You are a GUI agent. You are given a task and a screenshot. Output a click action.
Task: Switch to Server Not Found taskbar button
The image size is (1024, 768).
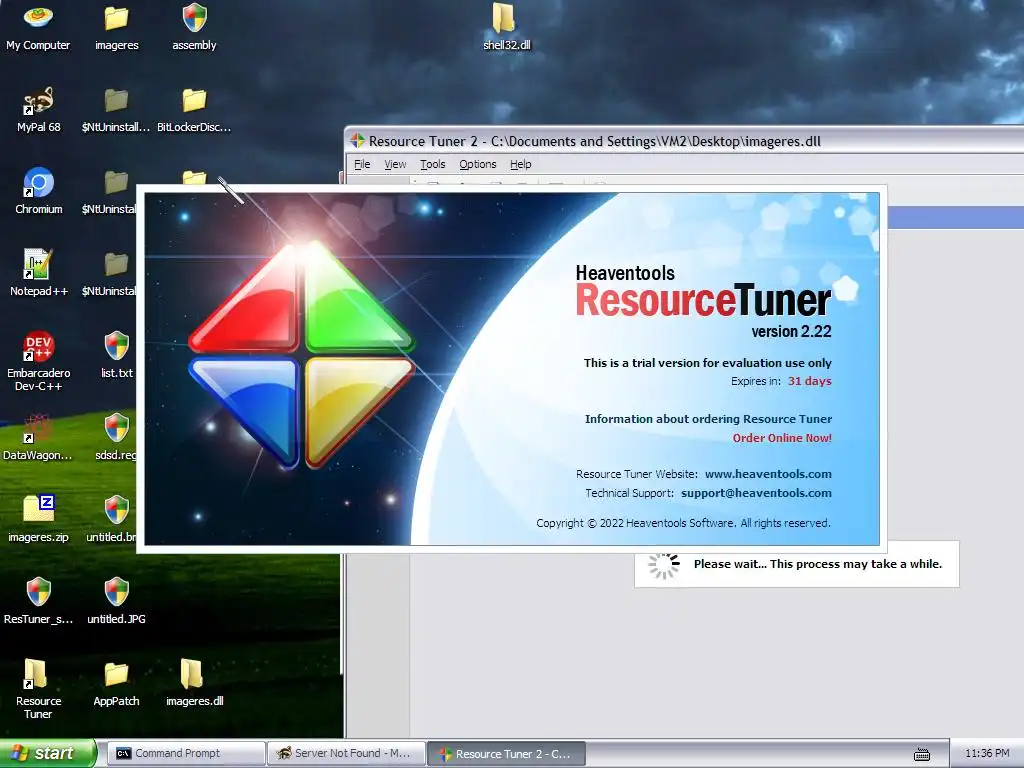346,754
